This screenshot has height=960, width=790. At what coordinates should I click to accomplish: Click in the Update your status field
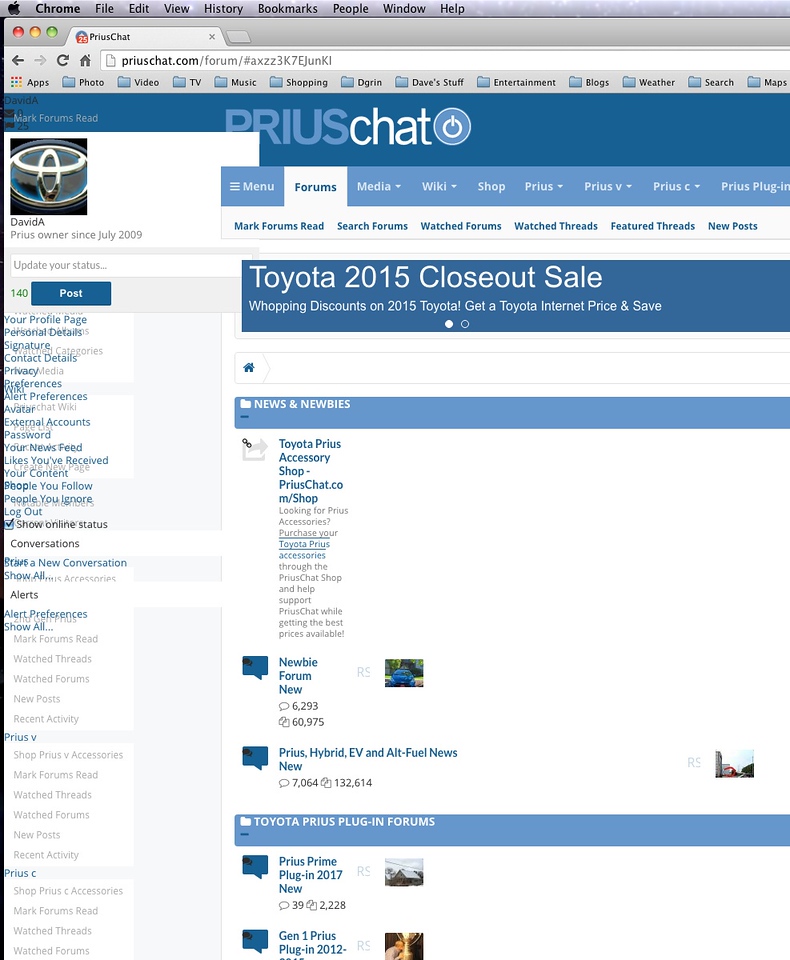tap(131, 265)
